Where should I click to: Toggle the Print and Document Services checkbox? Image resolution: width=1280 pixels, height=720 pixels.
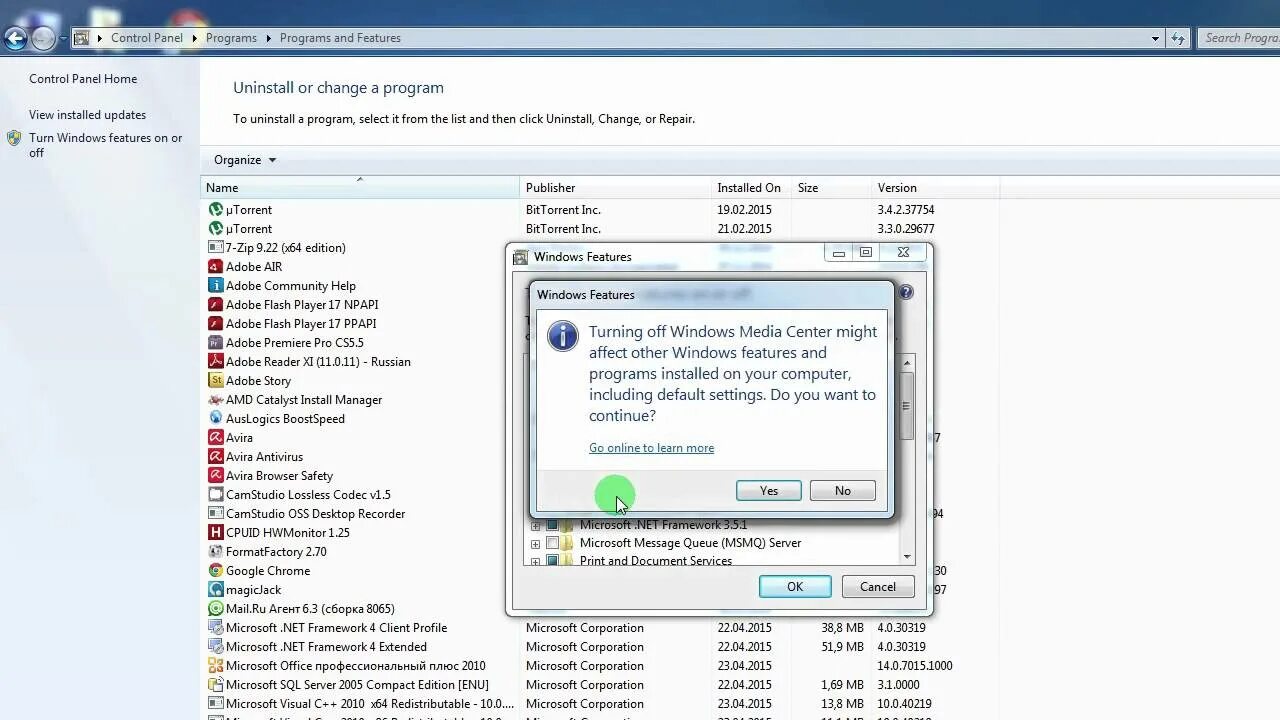point(552,561)
